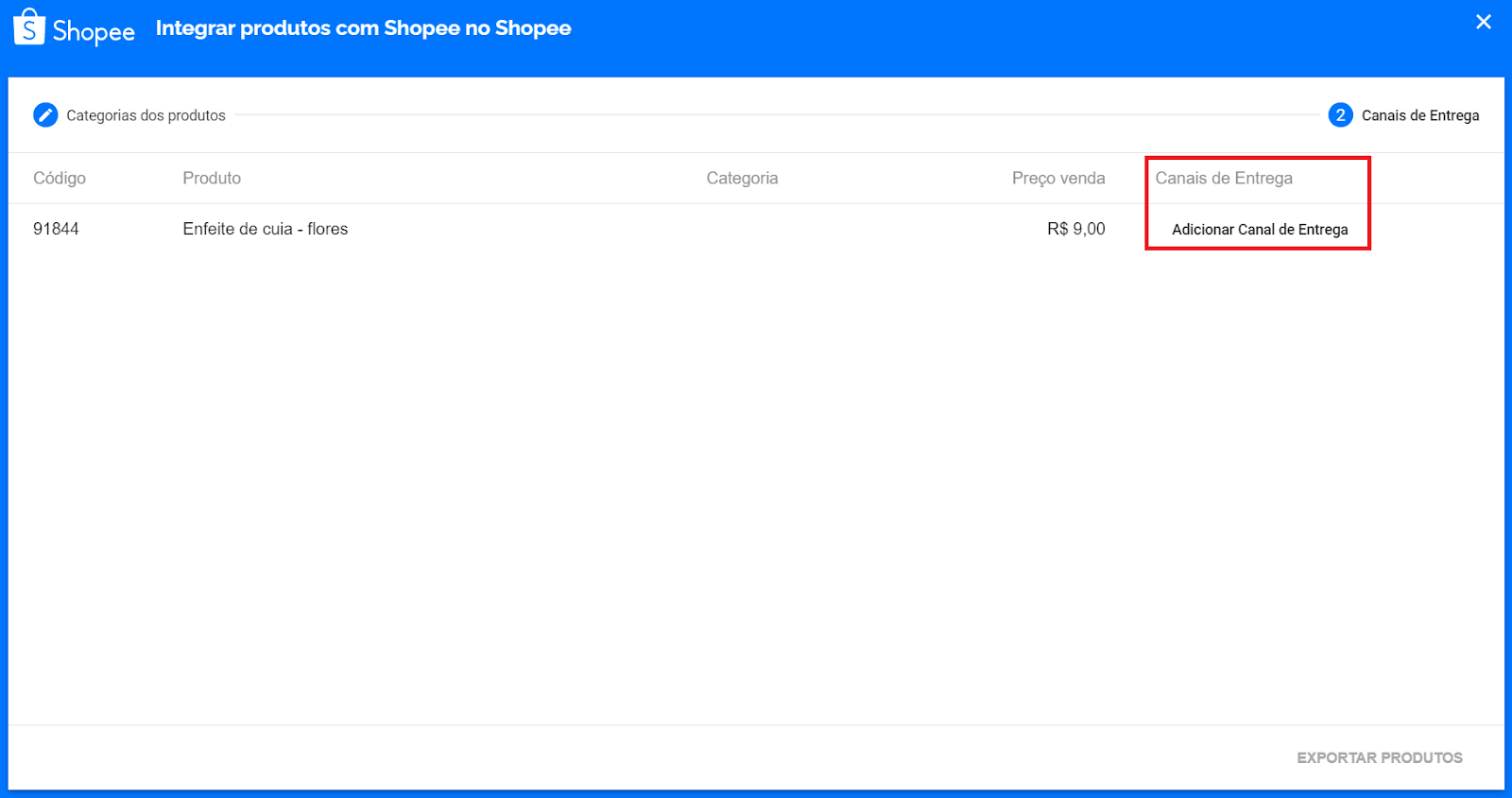Click Adicionar Canal de Entrega button
Image resolution: width=1512 pixels, height=798 pixels.
click(x=1260, y=230)
